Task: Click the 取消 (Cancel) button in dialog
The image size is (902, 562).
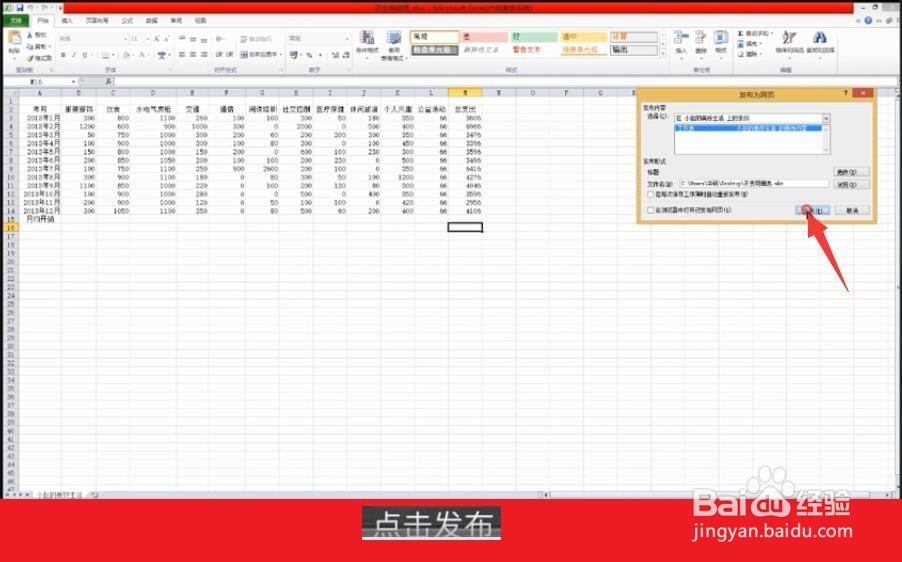Action: (852, 211)
